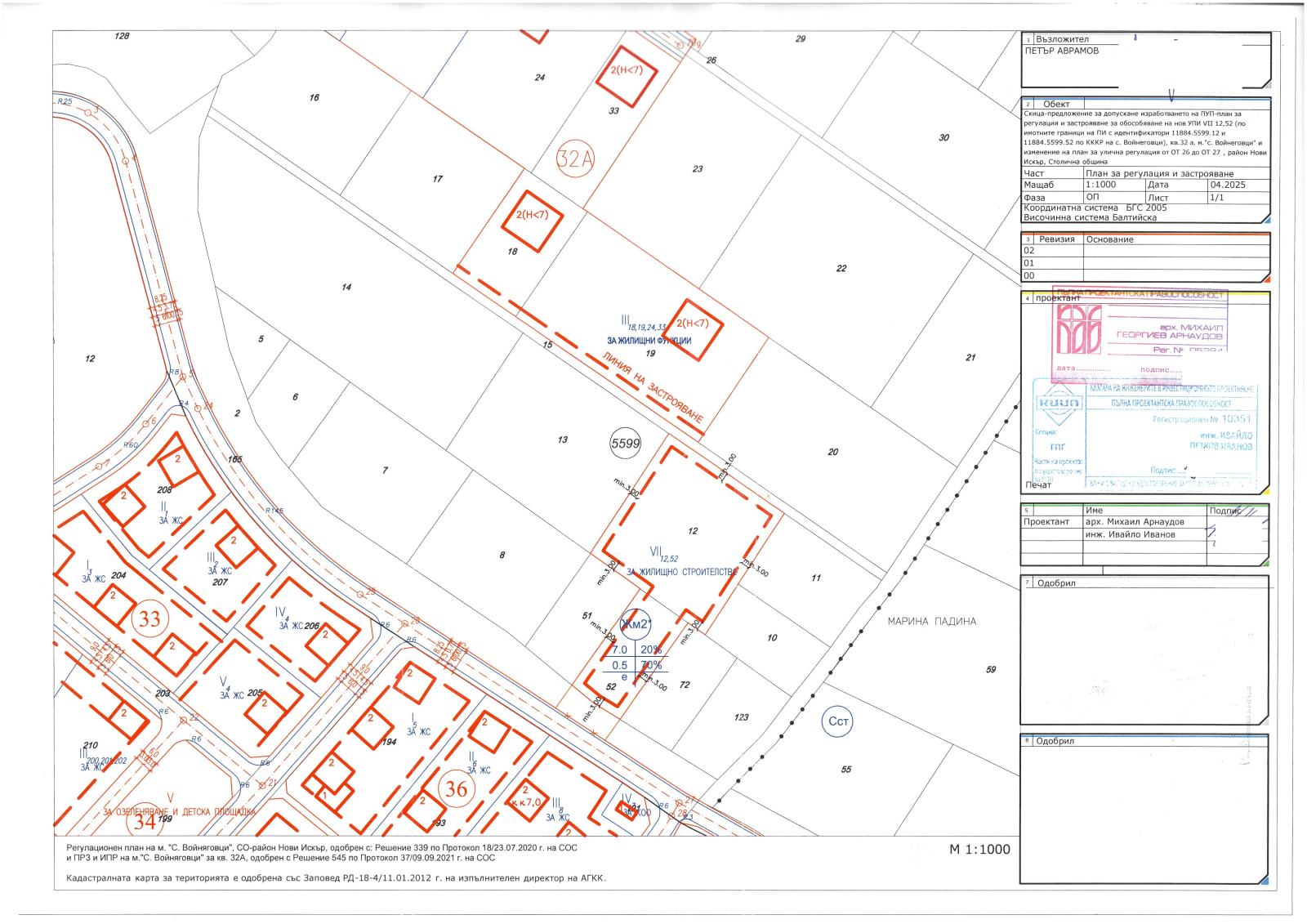
Task: Select the circled 36 quarter number
Action: (x=456, y=788)
